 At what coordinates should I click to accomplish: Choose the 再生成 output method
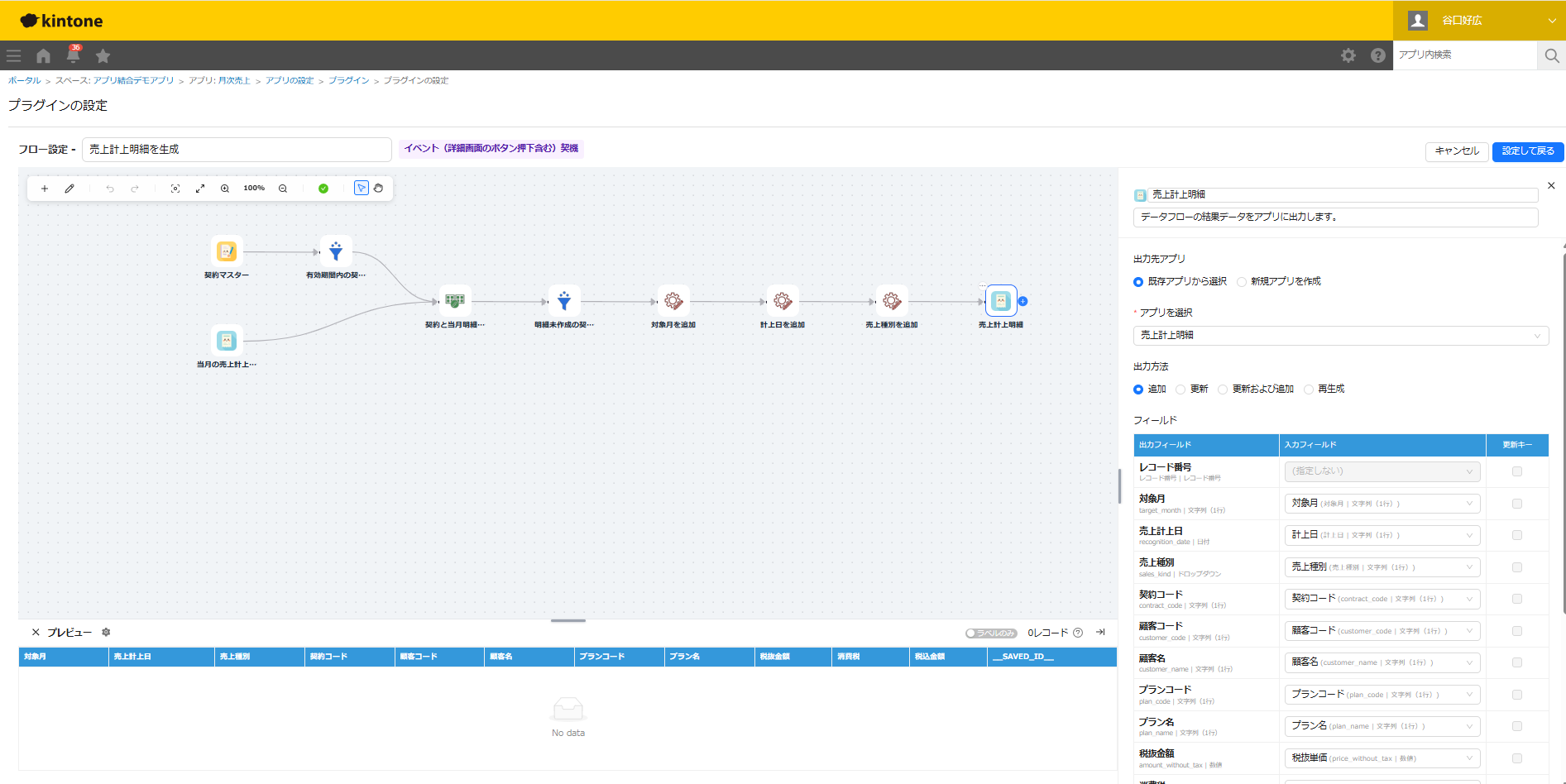click(x=1309, y=390)
